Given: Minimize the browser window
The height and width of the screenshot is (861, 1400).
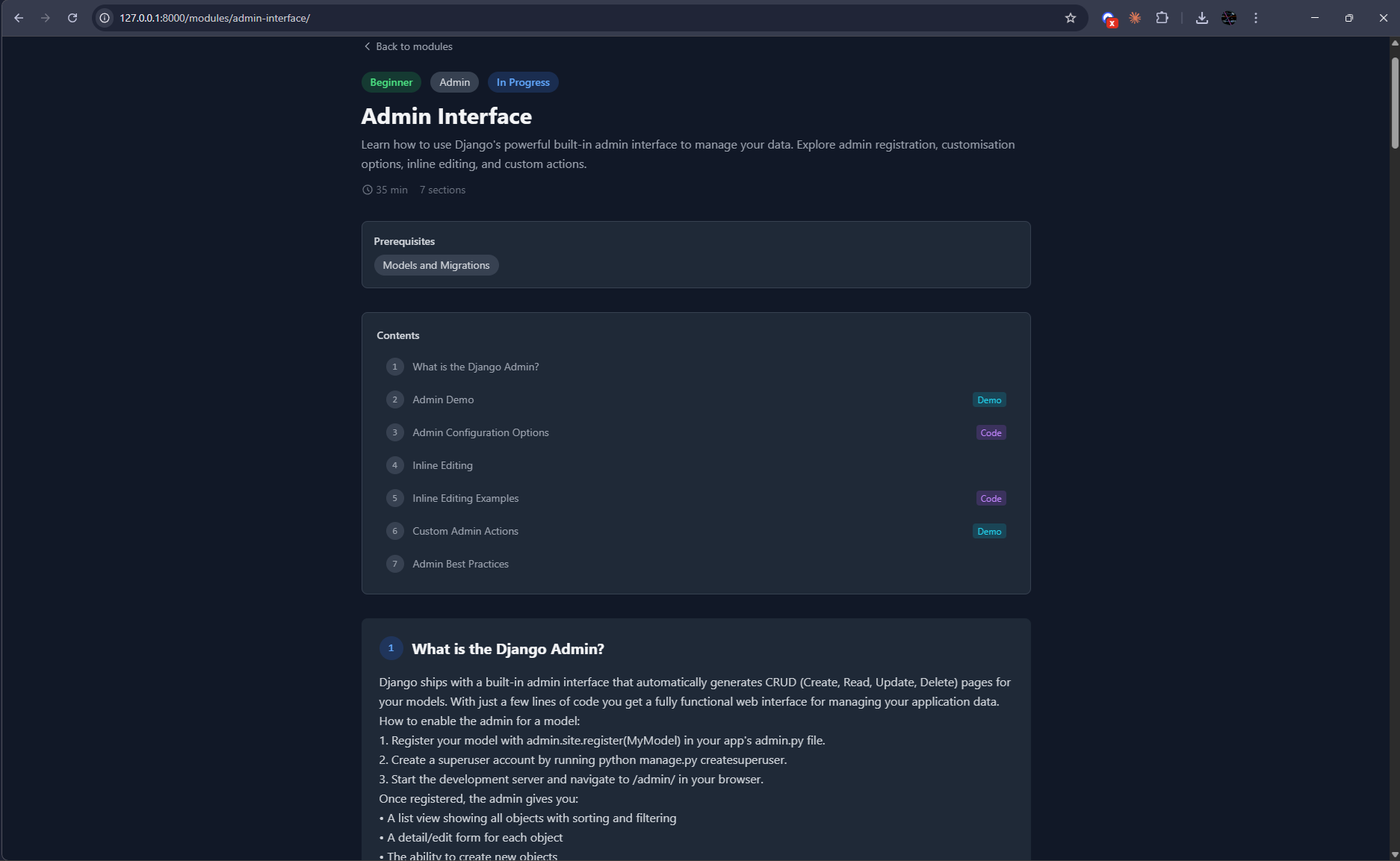Looking at the screenshot, I should tap(1315, 18).
